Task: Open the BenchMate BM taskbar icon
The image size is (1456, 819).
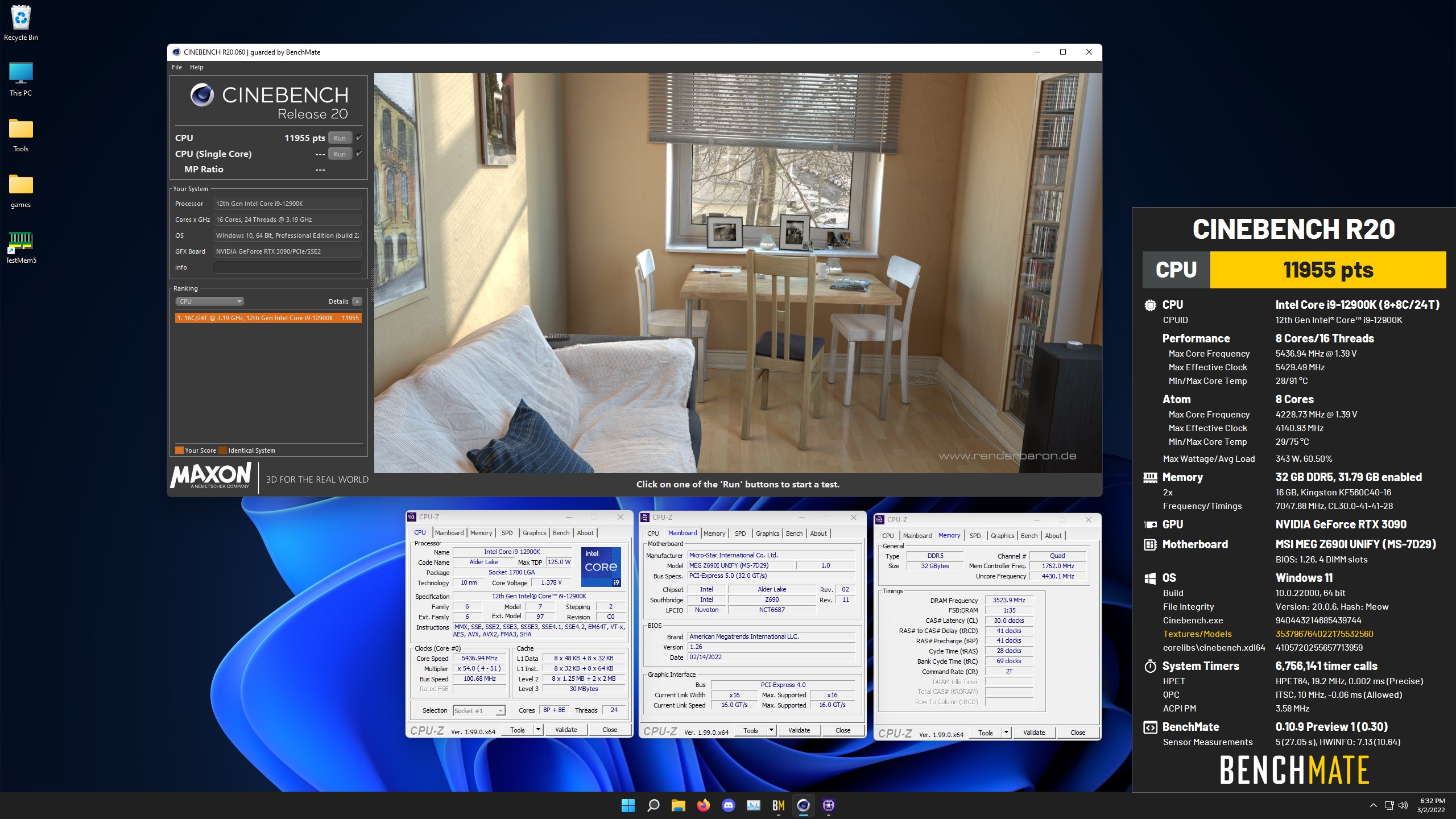Action: [x=779, y=805]
